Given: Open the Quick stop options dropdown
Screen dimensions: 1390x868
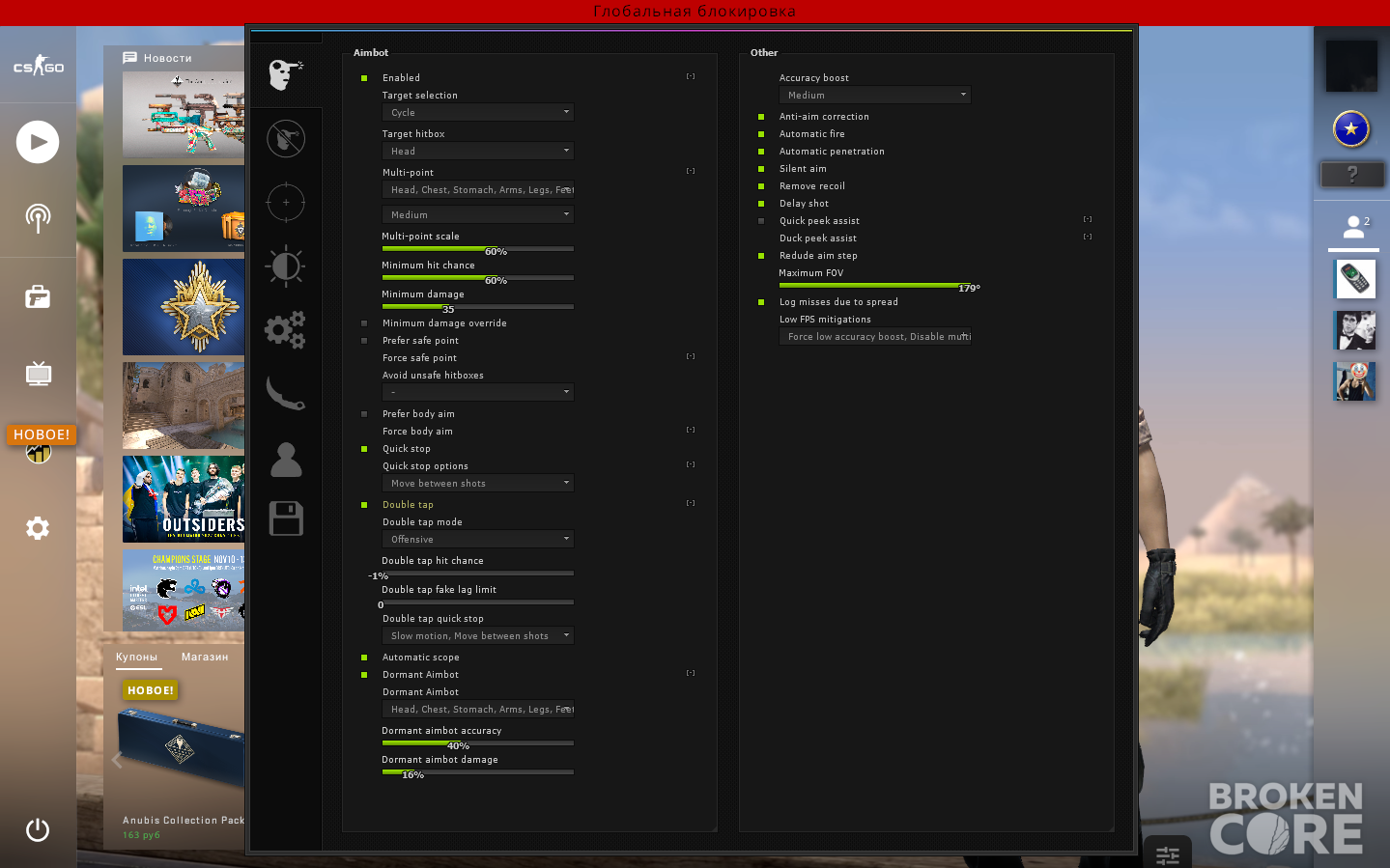Looking at the screenshot, I should coord(478,484).
